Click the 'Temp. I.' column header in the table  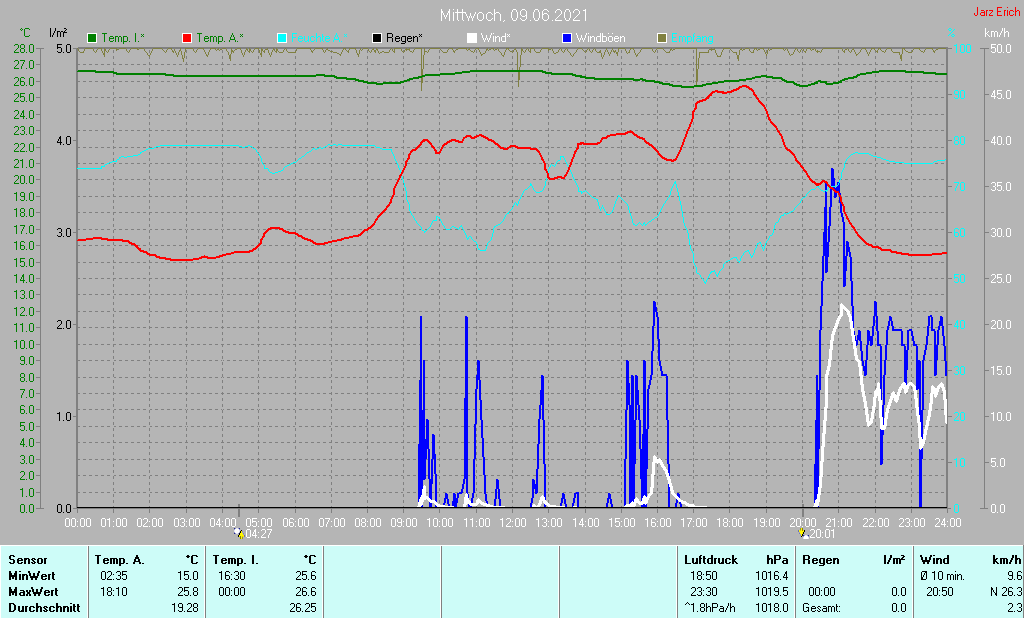point(235,560)
